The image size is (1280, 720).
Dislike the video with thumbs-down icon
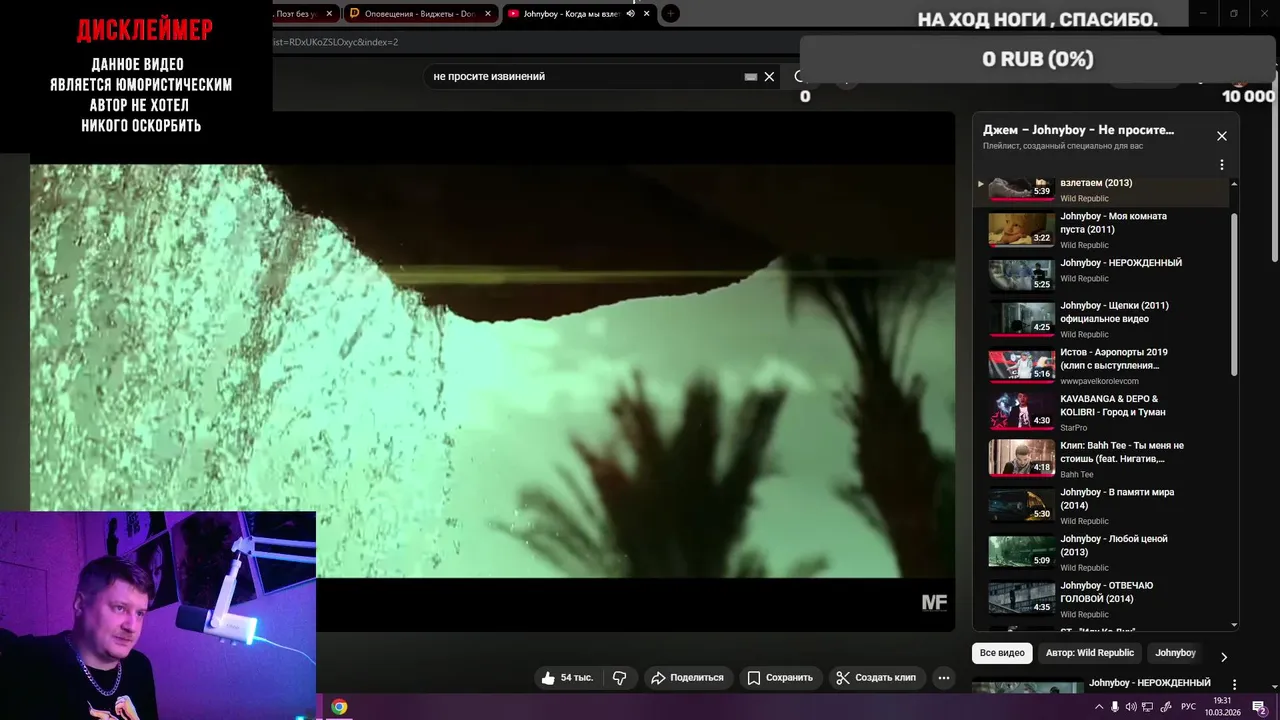620,678
